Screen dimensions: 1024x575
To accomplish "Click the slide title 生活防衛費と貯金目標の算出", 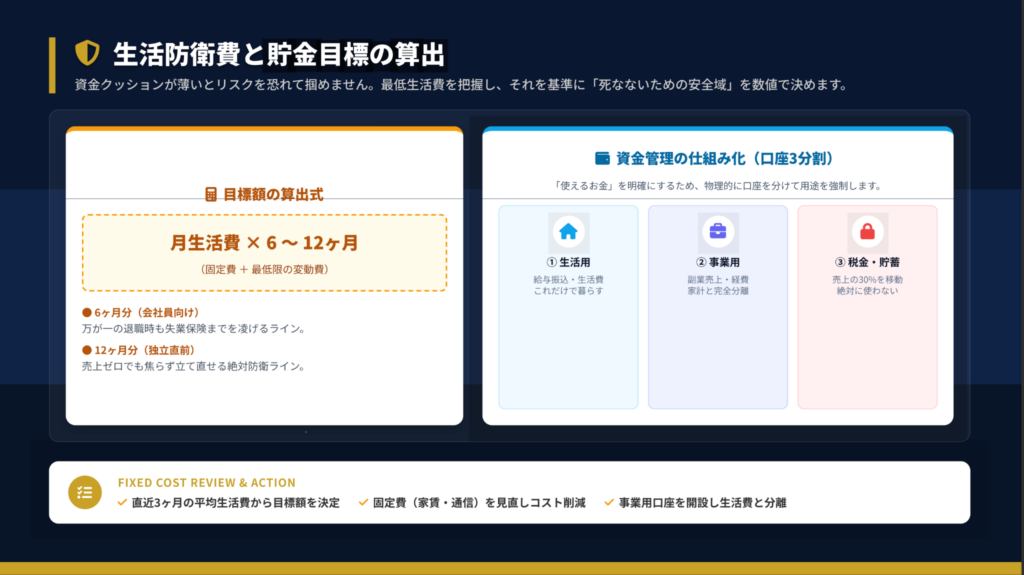I will [x=279, y=53].
